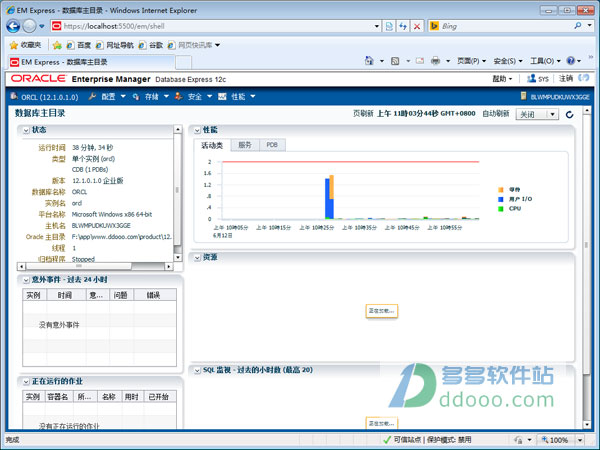Click the SYS user icon
The width and height of the screenshot is (600, 450).
(531, 78)
